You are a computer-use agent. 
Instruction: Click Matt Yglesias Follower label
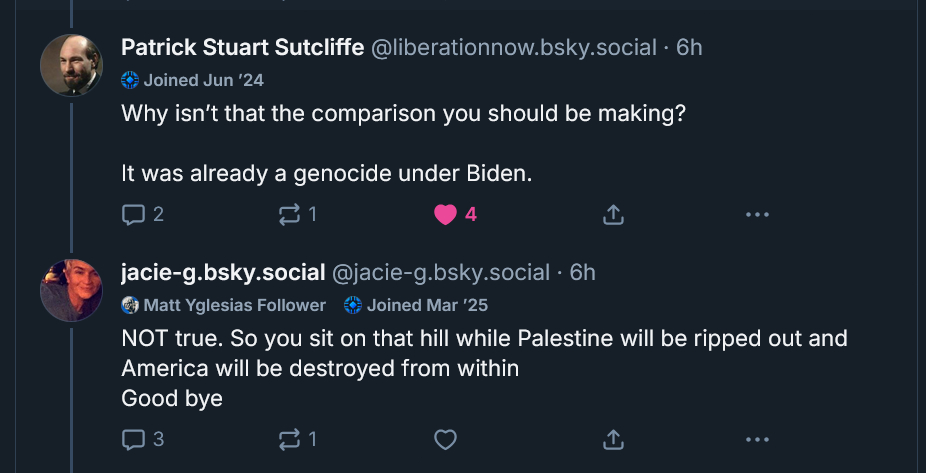coord(224,305)
